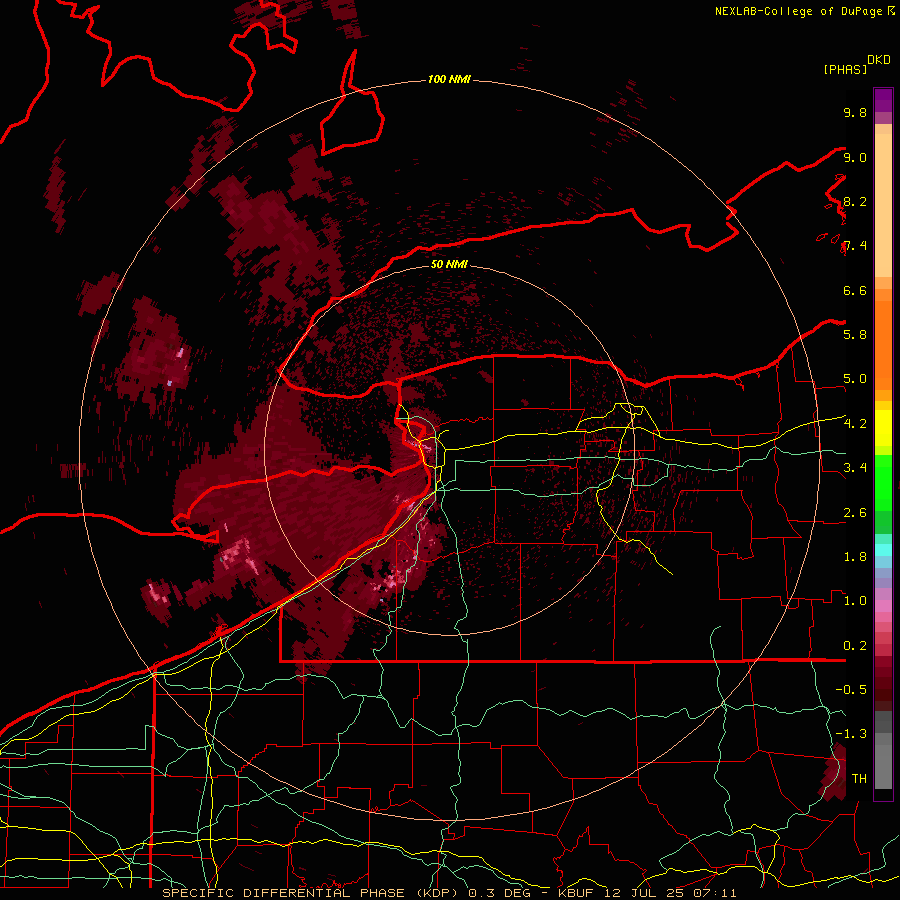Click the 1.8 value on color scale
The height and width of the screenshot is (900, 900).
pyautogui.click(x=855, y=556)
